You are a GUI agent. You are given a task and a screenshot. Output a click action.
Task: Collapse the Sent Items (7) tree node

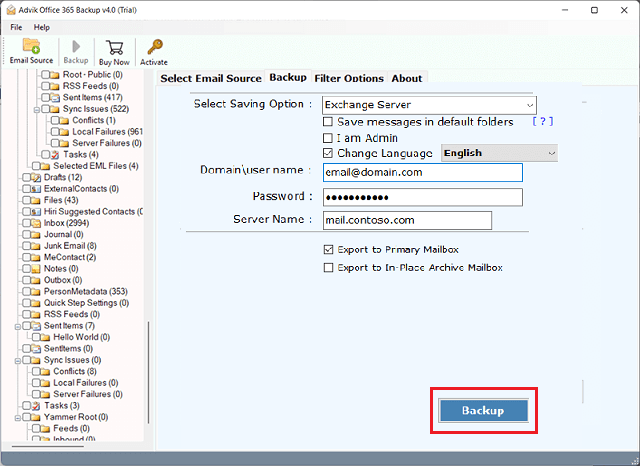click(18, 326)
